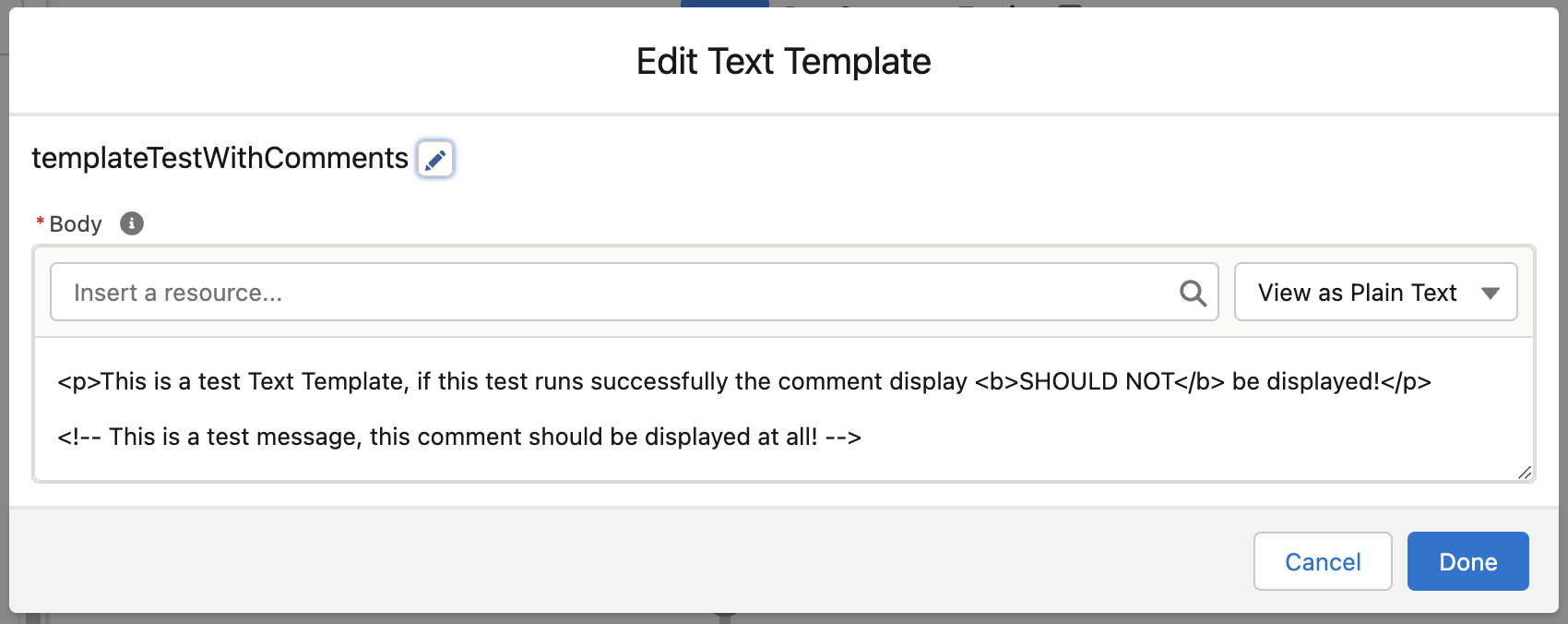Click the magnifier icon in resource search

(x=1193, y=293)
